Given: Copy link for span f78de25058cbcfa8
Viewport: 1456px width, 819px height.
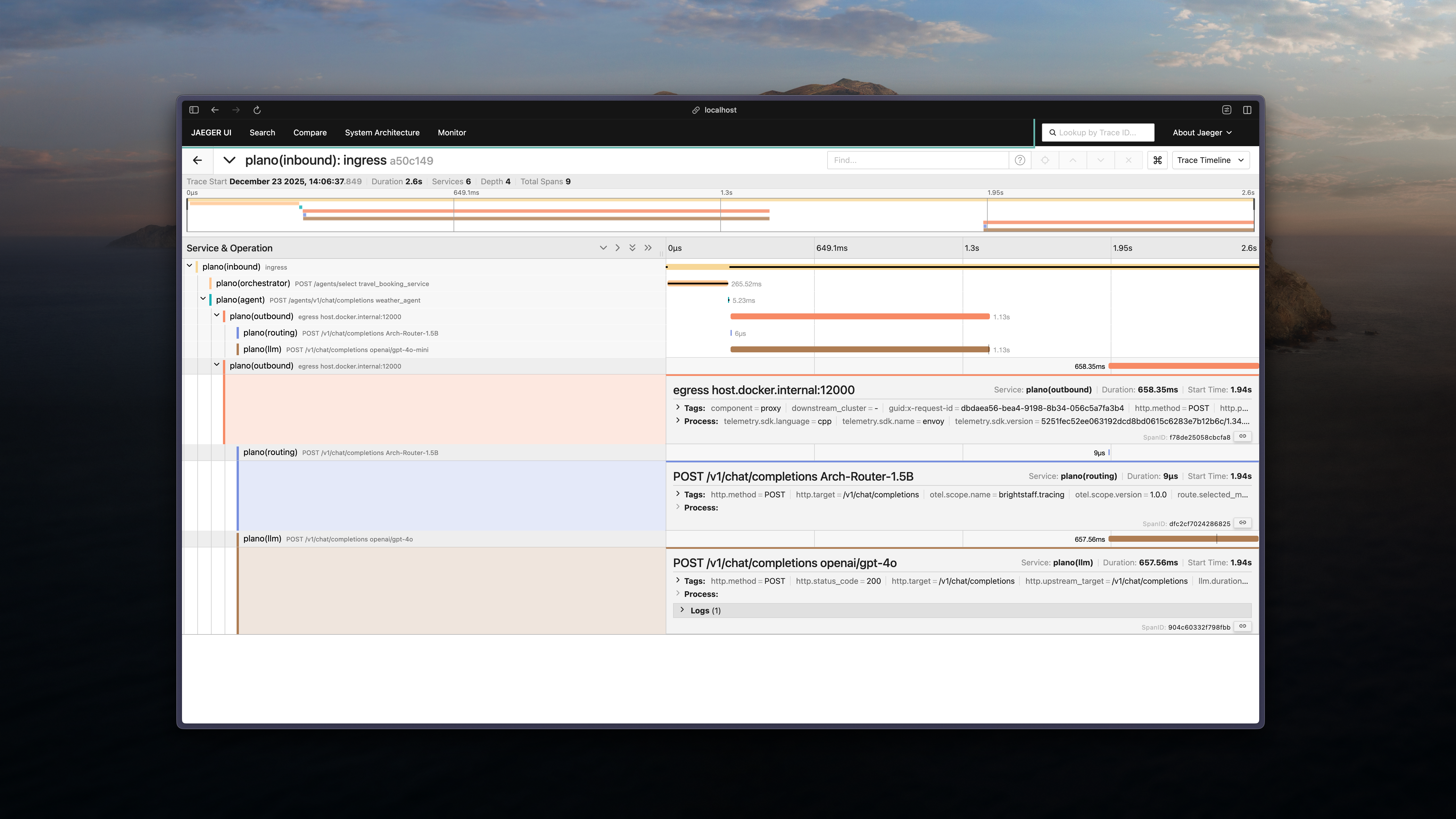Looking at the screenshot, I should [x=1242, y=436].
